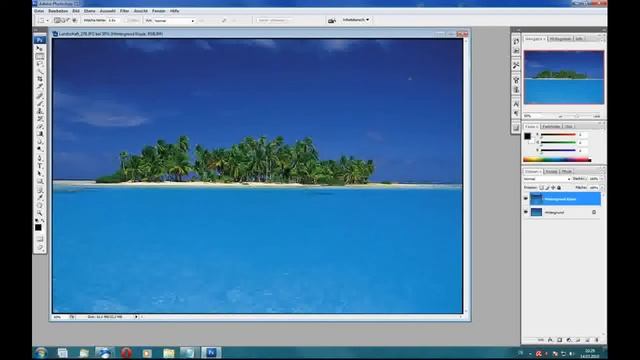Pick a color from the Farbe spectrum ramp
The width and height of the screenshot is (640, 360).
[x=557, y=160]
